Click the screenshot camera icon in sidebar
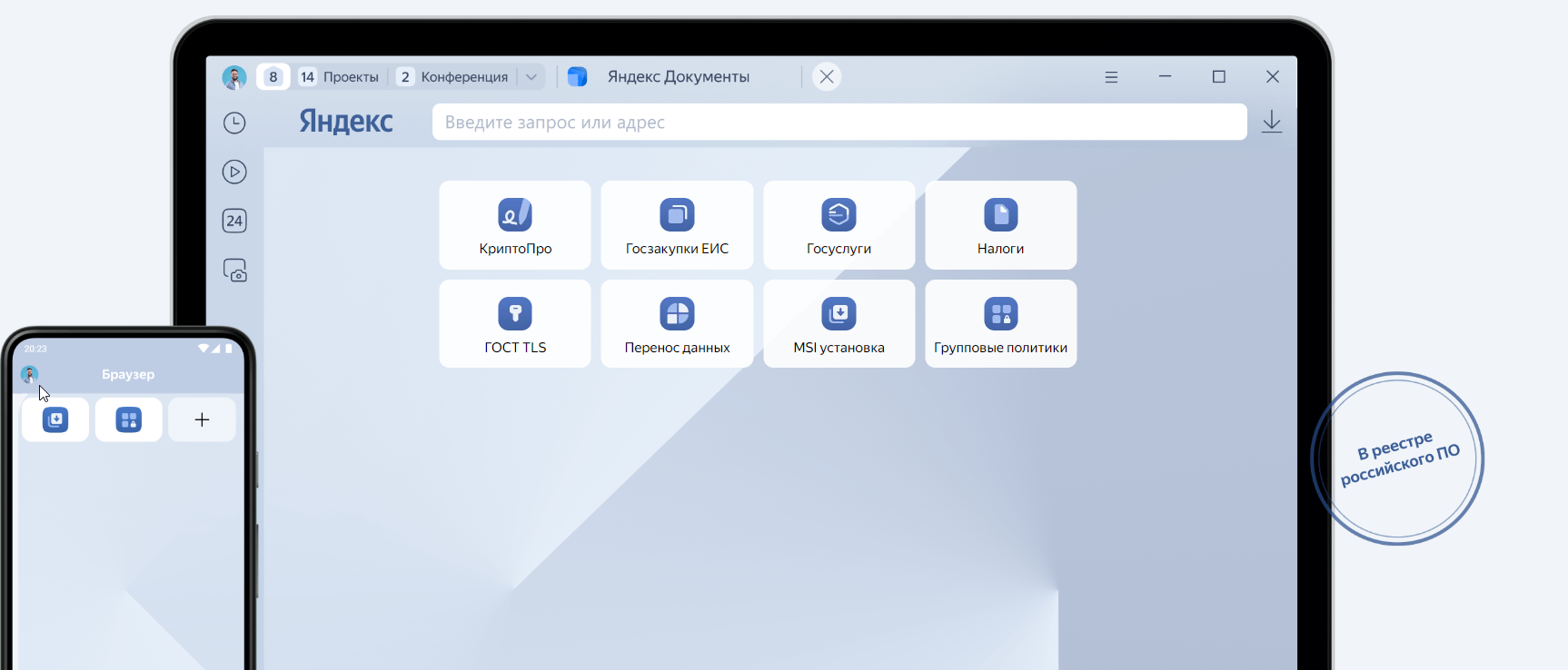 click(234, 271)
